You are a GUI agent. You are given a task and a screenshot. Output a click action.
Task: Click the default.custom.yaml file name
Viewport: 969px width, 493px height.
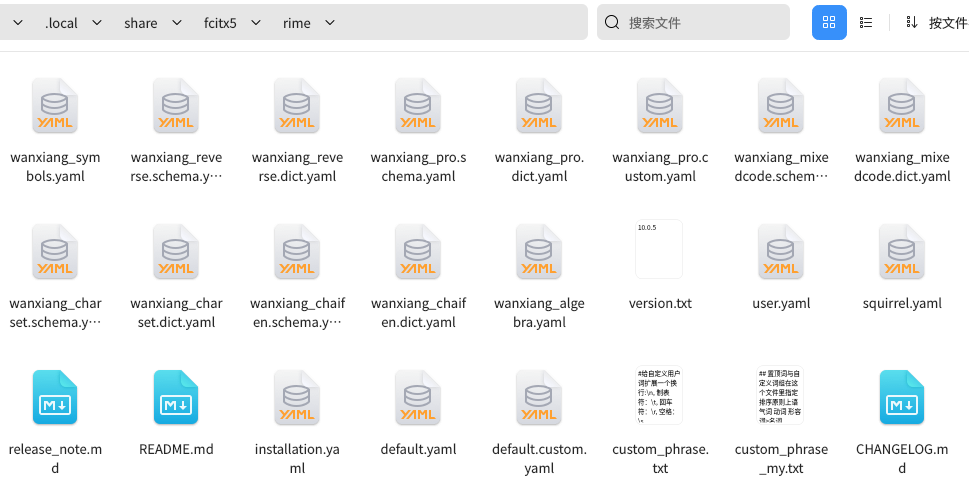coord(539,458)
